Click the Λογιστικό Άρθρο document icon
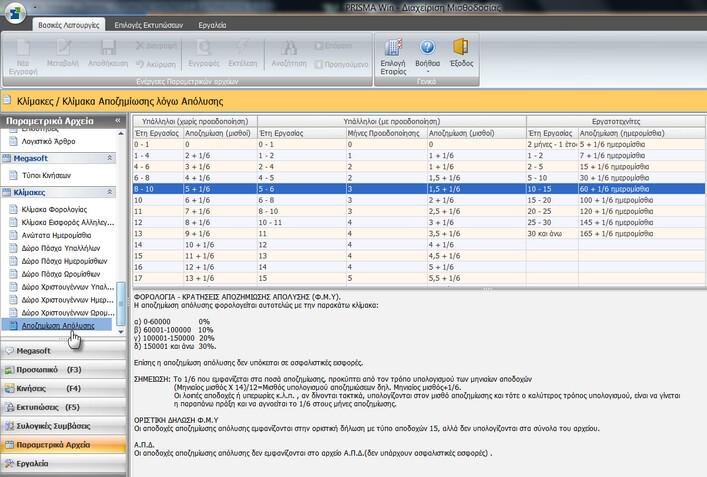Screen dimensions: 707x477 click(14, 141)
